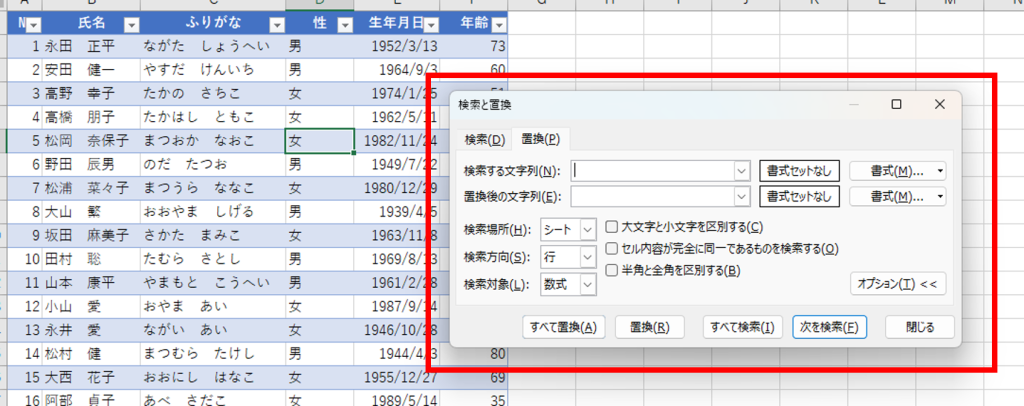Open the arrow beside the top 書式(M) button
The width and height of the screenshot is (1024, 406).
(x=940, y=171)
